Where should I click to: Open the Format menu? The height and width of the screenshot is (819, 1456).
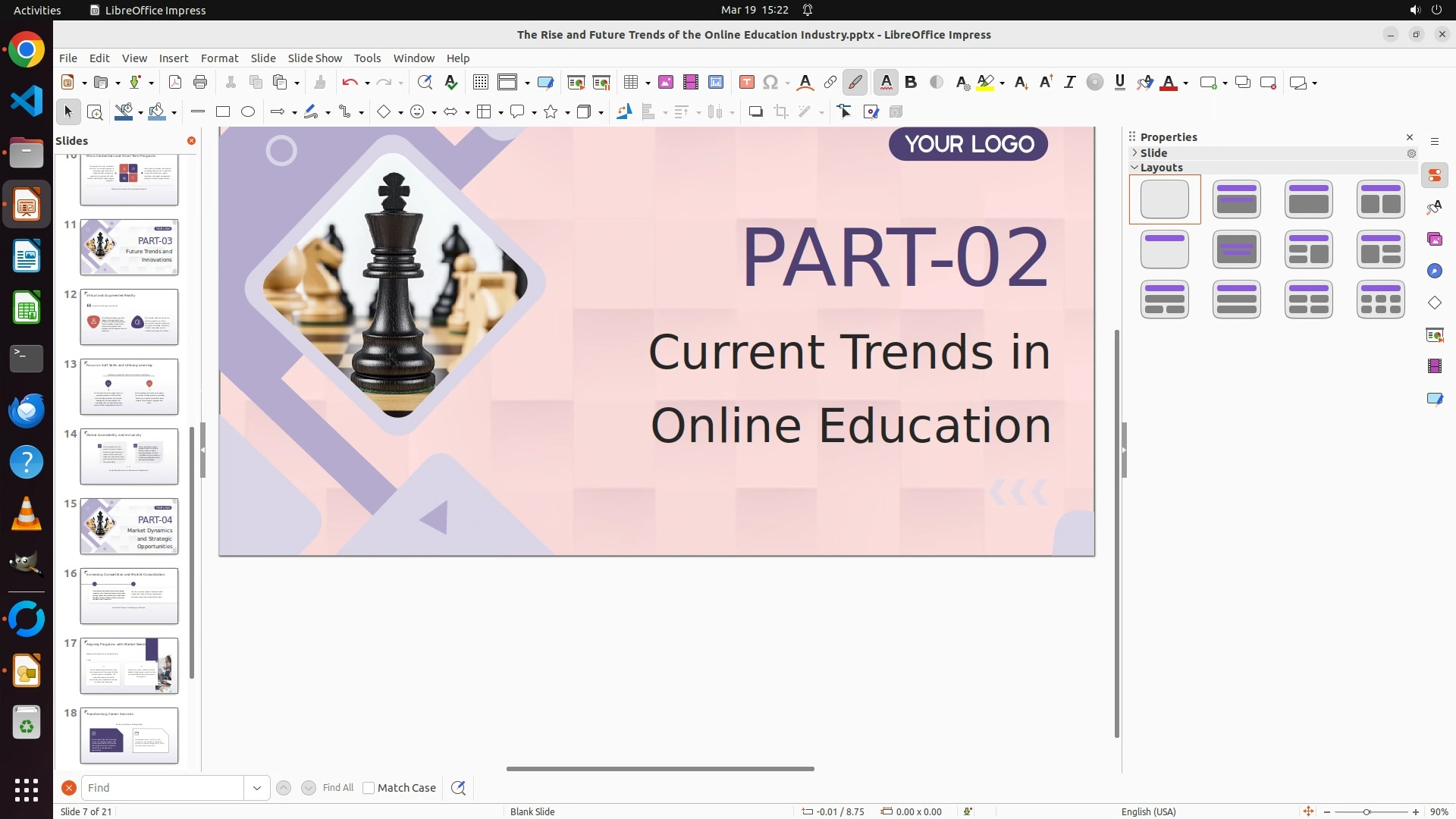click(x=219, y=58)
